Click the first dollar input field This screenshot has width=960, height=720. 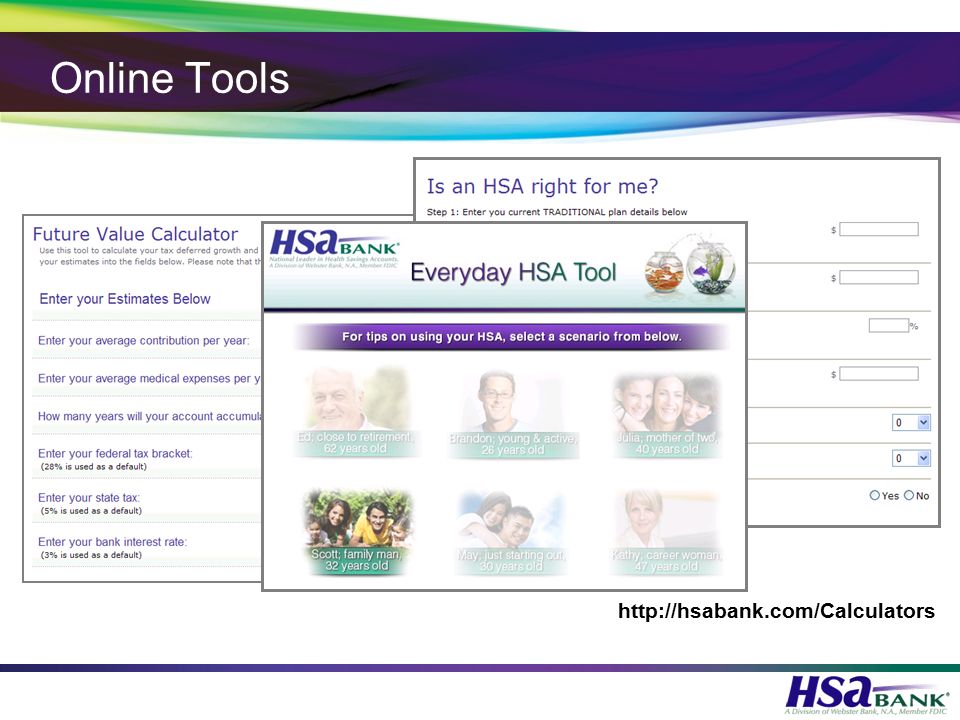click(879, 230)
